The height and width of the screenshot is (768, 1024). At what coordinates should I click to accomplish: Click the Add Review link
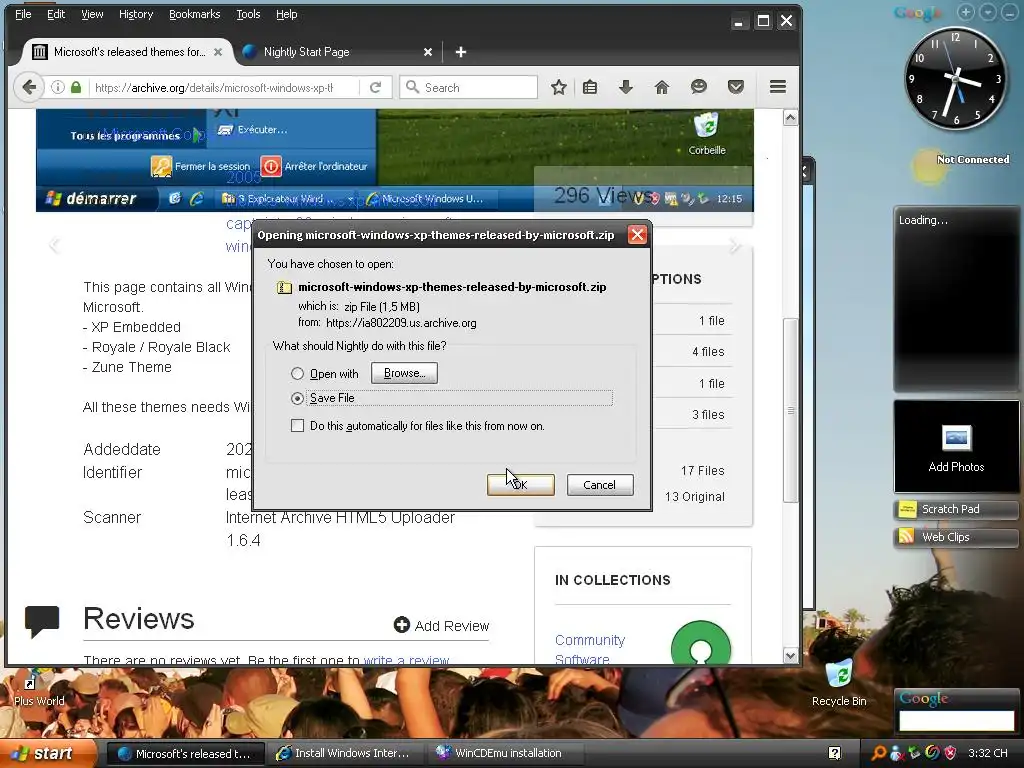[x=451, y=626]
